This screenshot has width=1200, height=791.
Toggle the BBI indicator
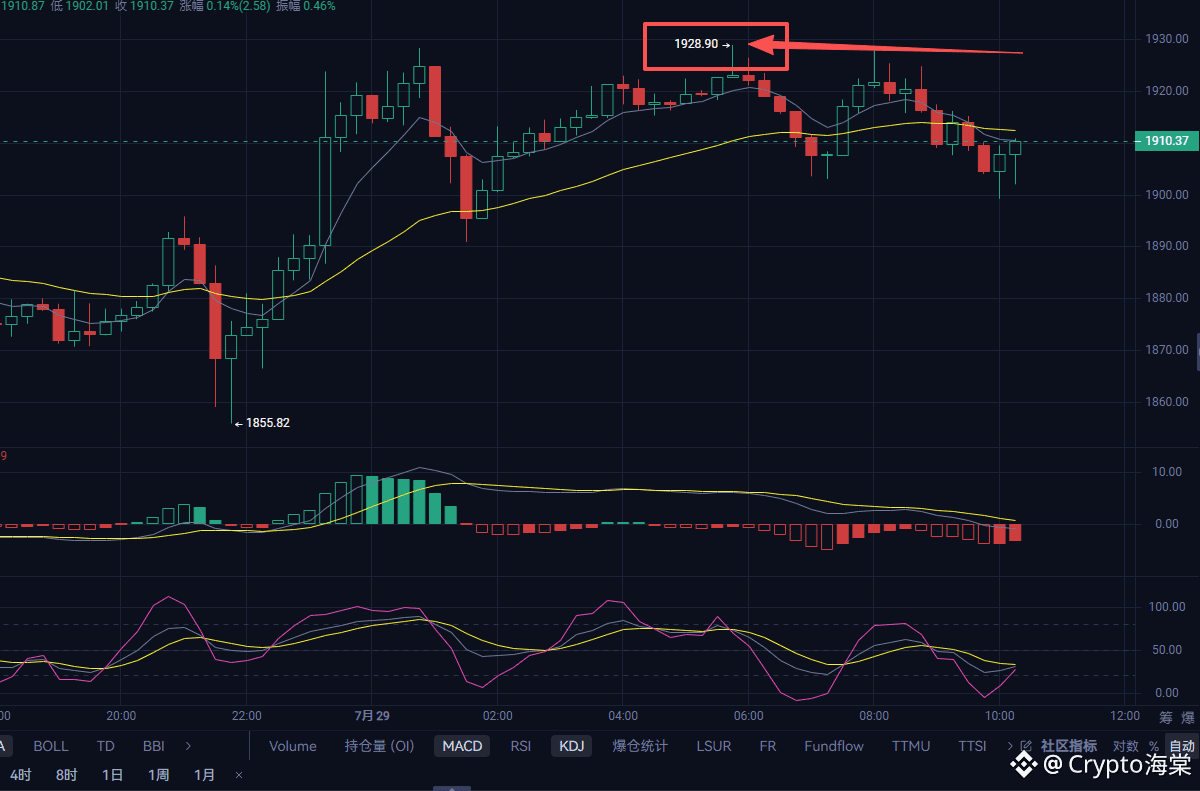[154, 746]
